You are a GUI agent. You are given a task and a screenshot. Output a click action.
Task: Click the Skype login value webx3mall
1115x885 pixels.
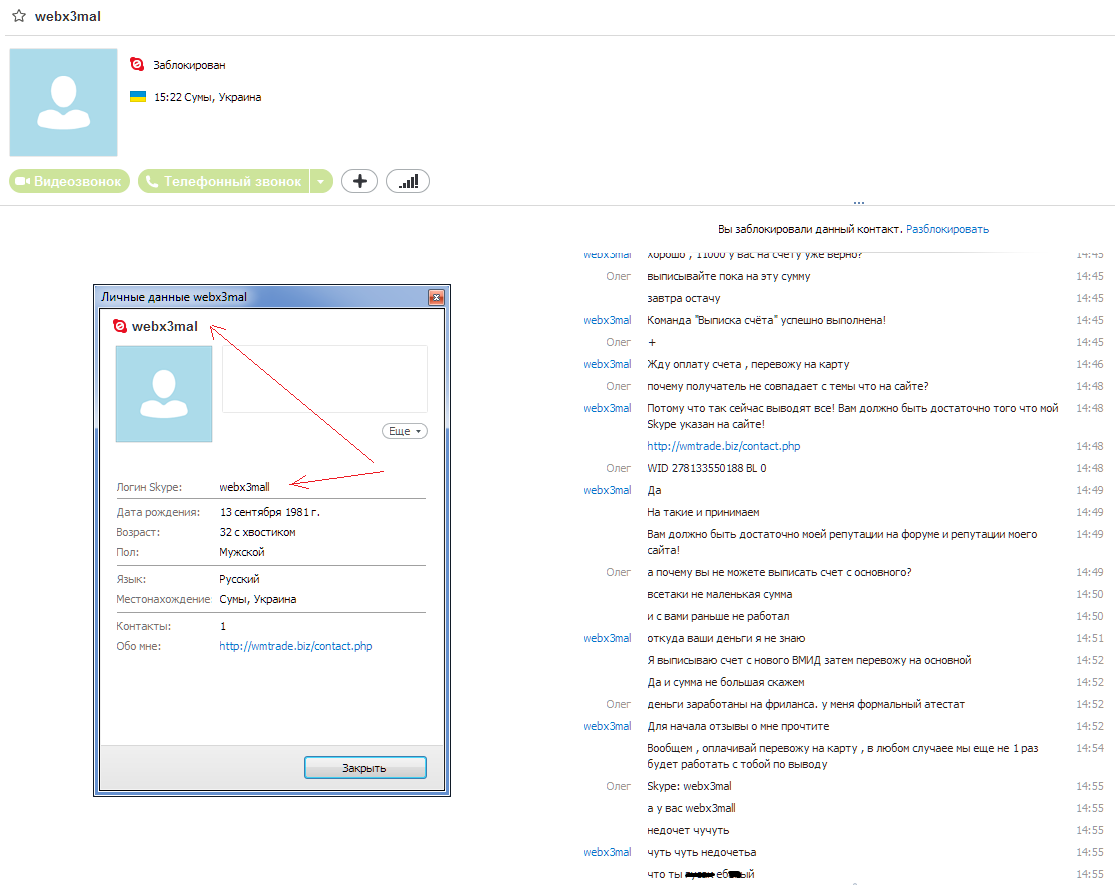click(245, 487)
